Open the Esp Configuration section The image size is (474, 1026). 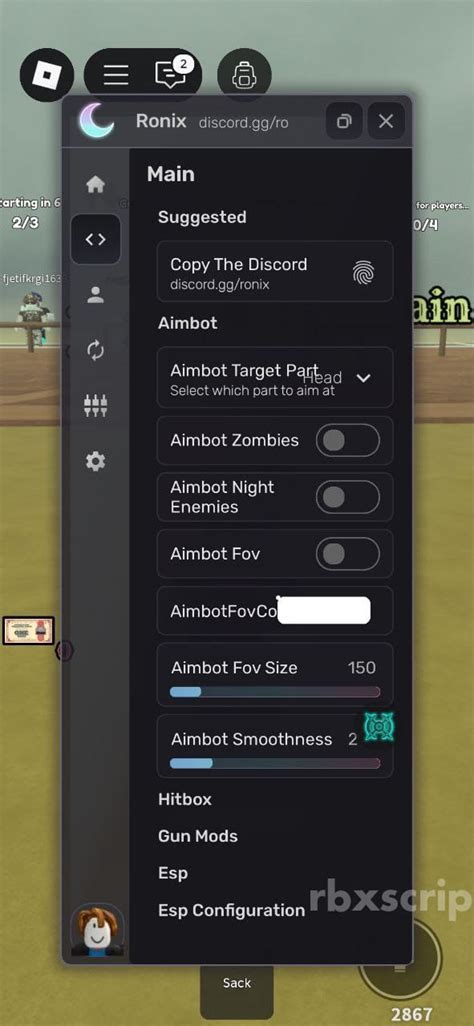coord(232,910)
